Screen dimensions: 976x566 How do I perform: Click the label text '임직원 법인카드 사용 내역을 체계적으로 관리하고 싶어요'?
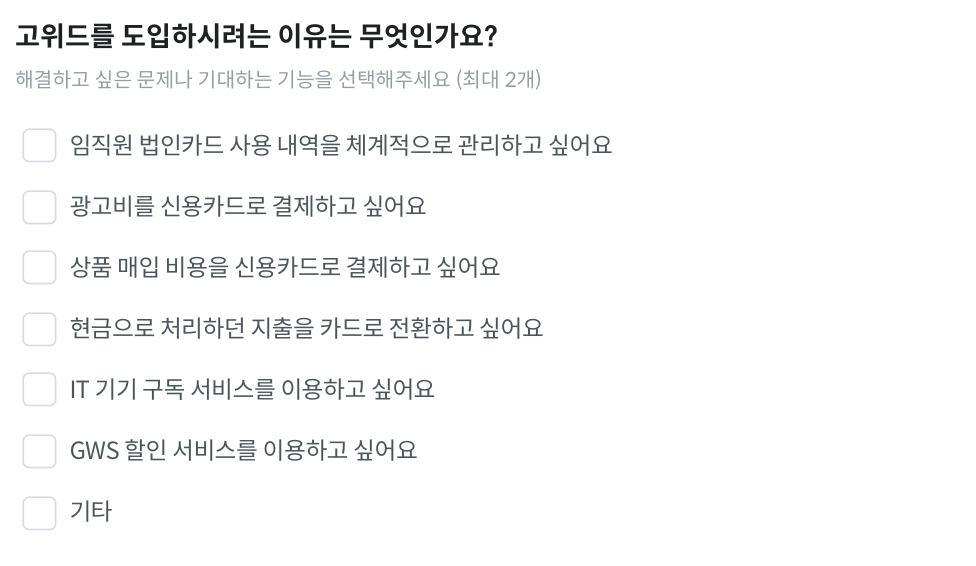pos(340,145)
